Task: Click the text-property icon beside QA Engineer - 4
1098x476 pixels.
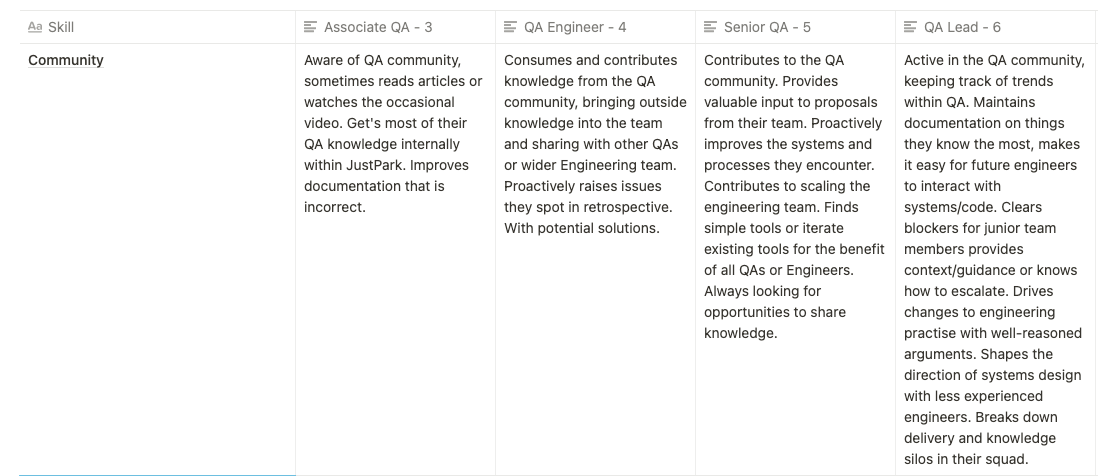Action: [511, 28]
